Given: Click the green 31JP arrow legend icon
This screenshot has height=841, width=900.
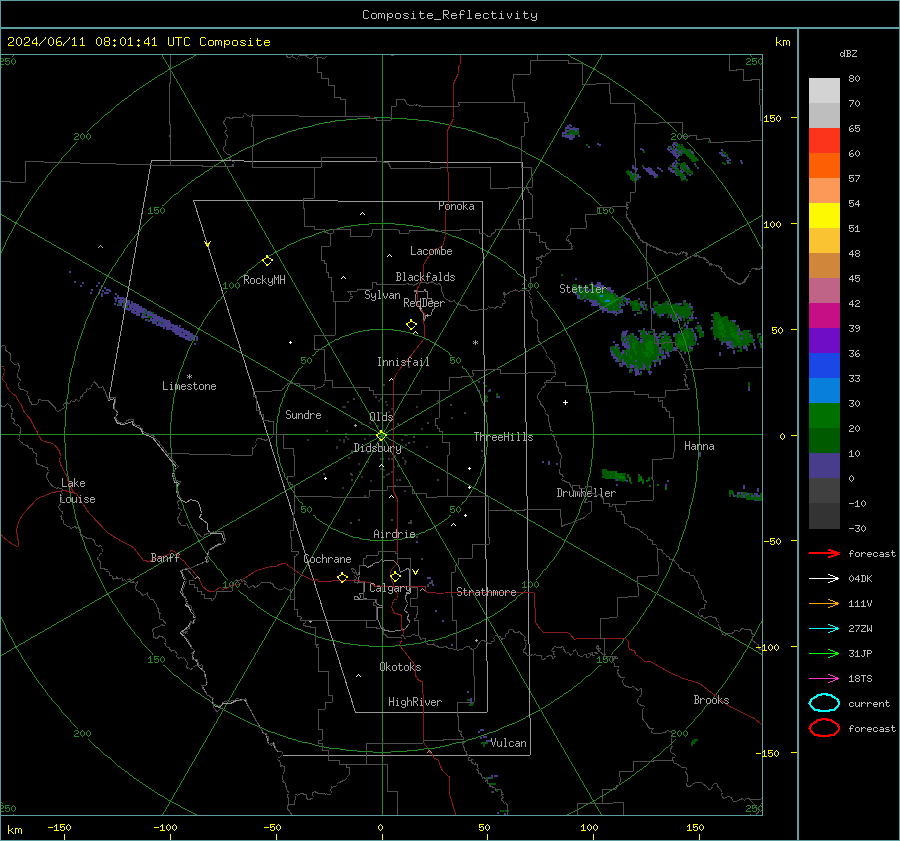Looking at the screenshot, I should coord(824,653).
